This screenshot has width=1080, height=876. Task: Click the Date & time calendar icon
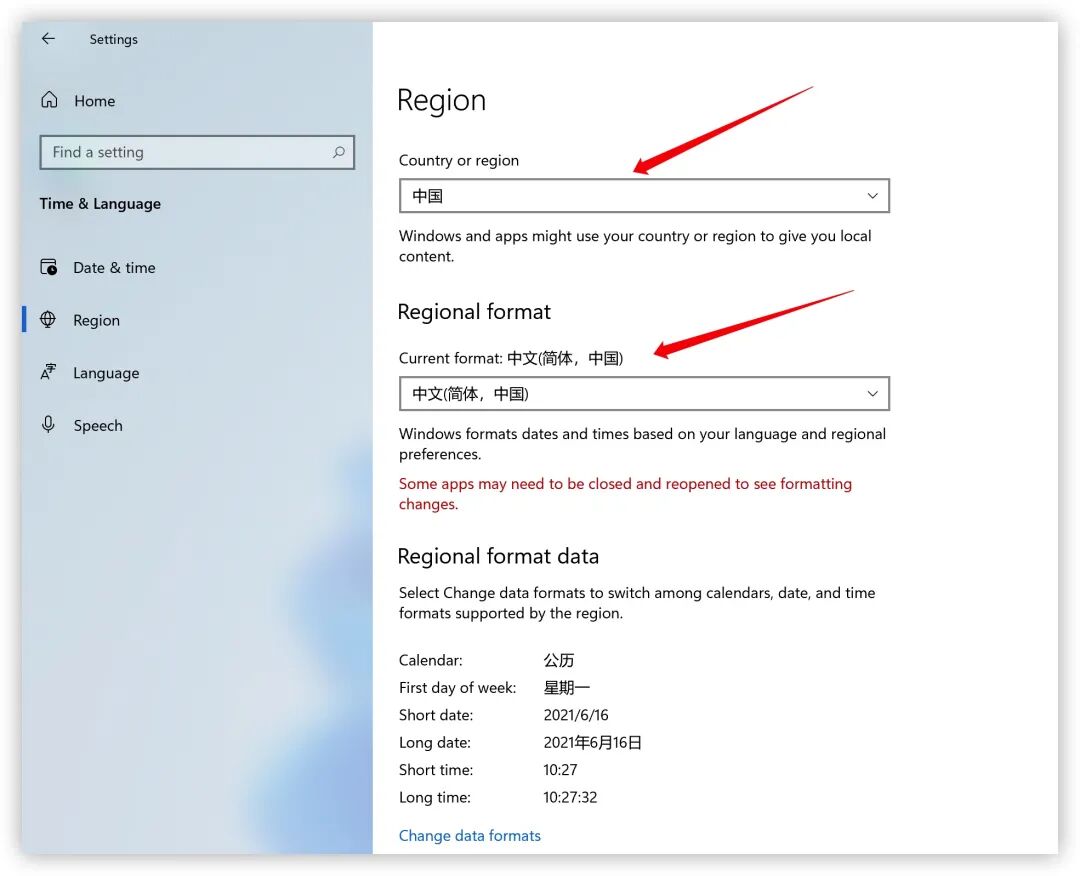click(x=49, y=267)
